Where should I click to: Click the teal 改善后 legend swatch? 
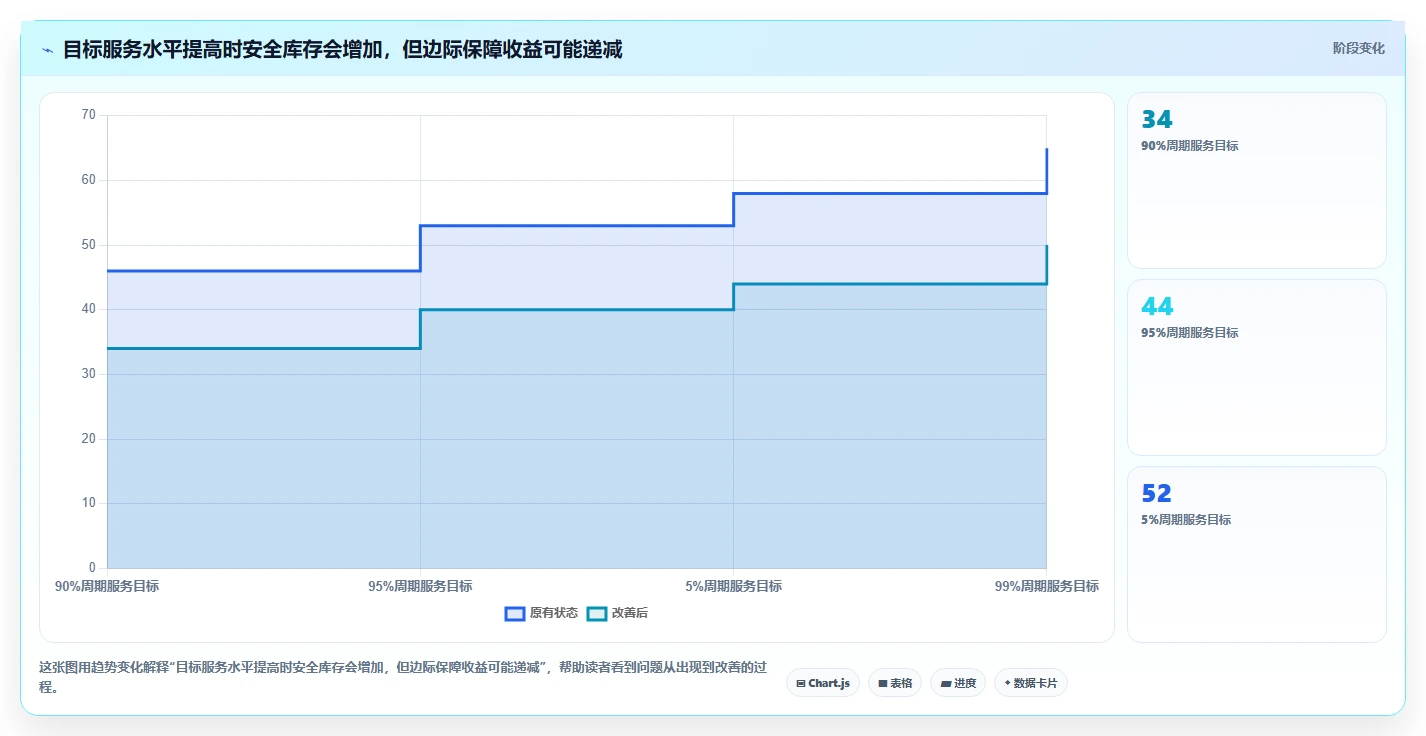point(597,613)
